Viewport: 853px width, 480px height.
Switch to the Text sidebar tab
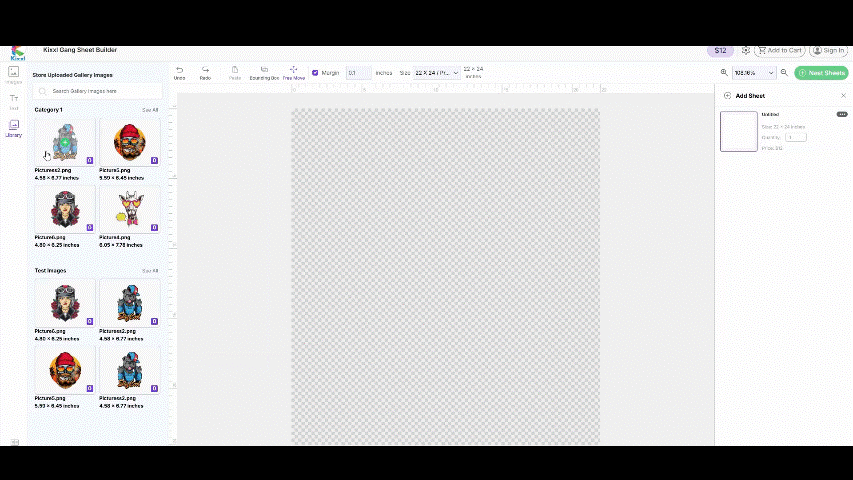(14, 100)
